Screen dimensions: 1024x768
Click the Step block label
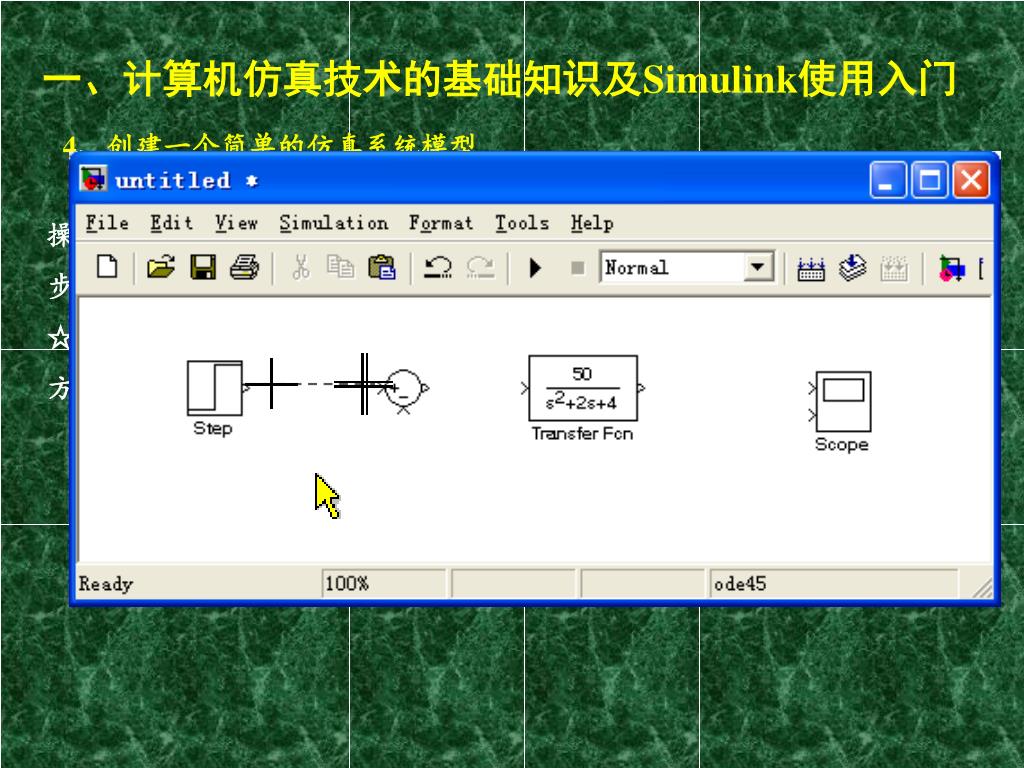(213, 428)
